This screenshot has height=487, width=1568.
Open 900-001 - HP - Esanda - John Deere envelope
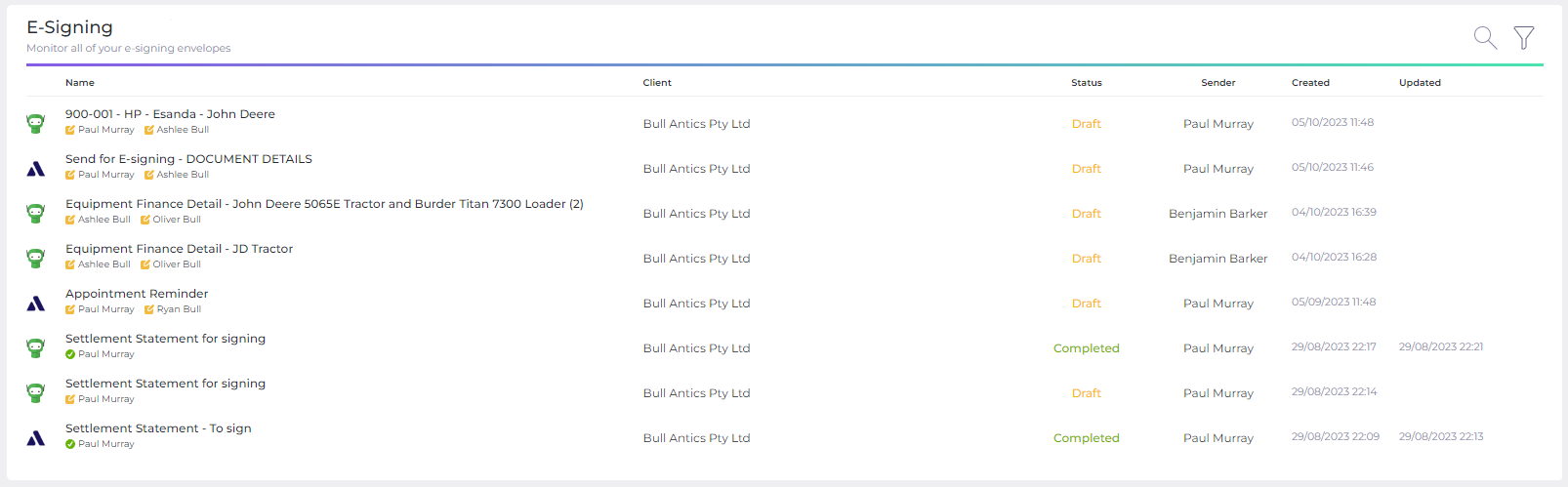[170, 114]
